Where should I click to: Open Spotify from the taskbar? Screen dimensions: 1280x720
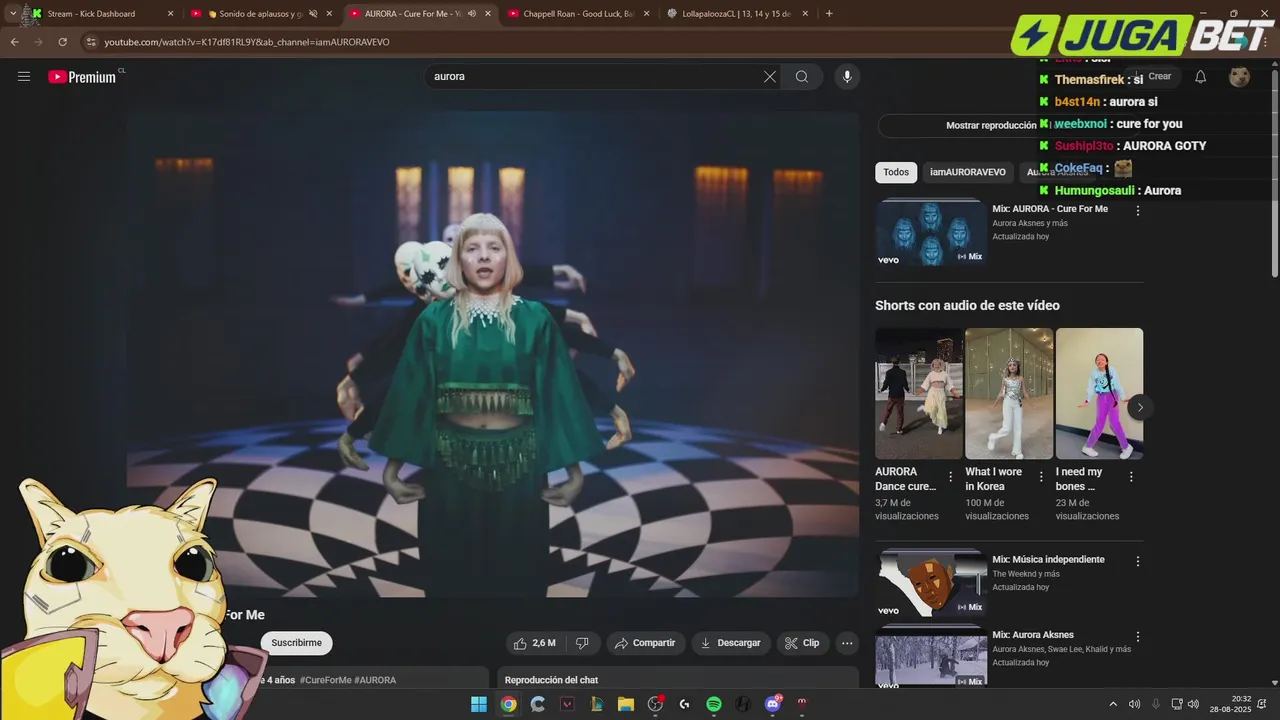(x=714, y=704)
